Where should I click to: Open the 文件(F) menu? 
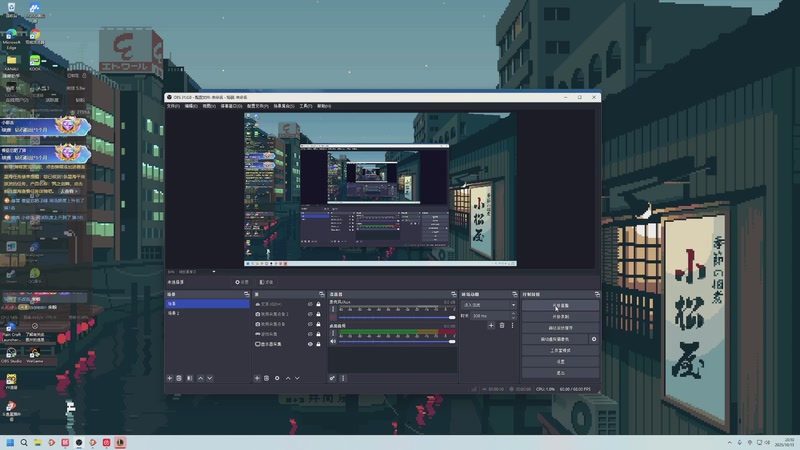tap(173, 106)
